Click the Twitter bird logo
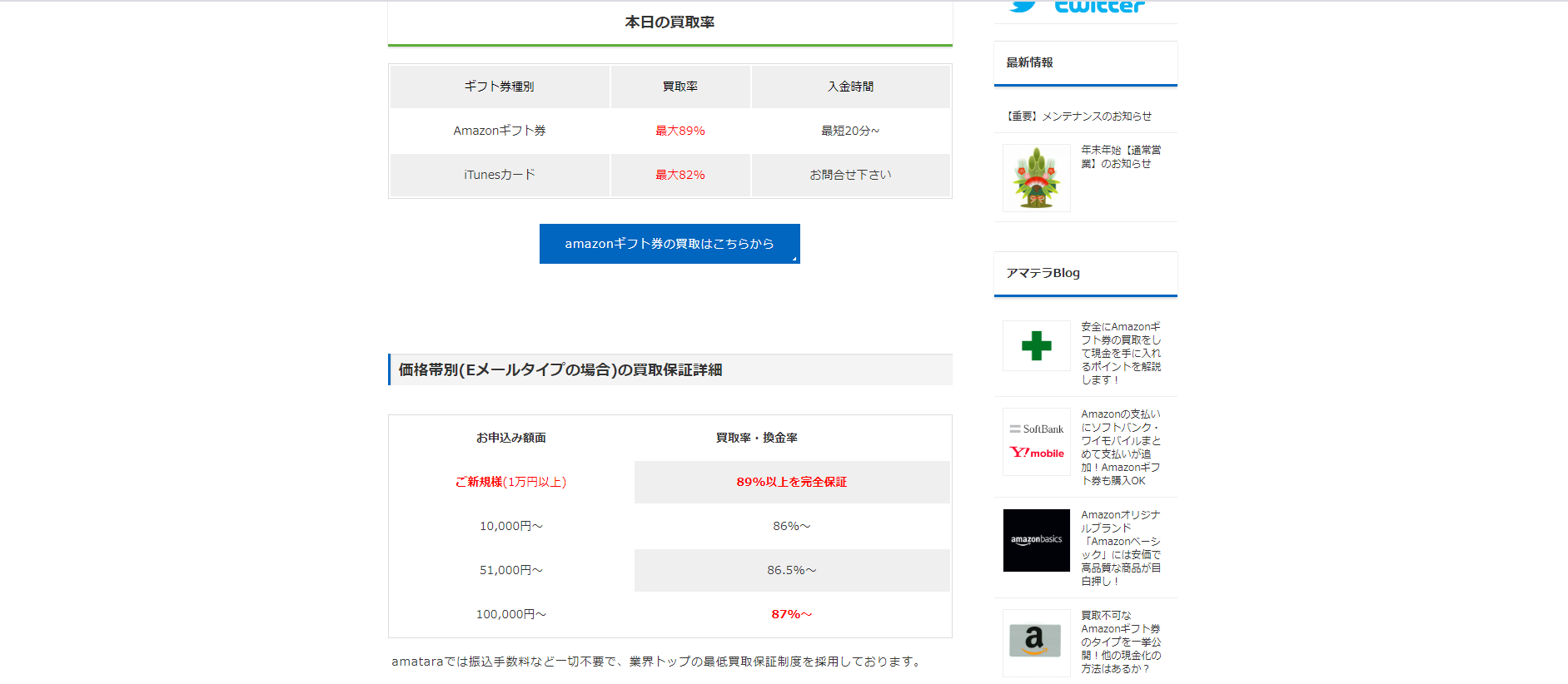 pos(1023,7)
